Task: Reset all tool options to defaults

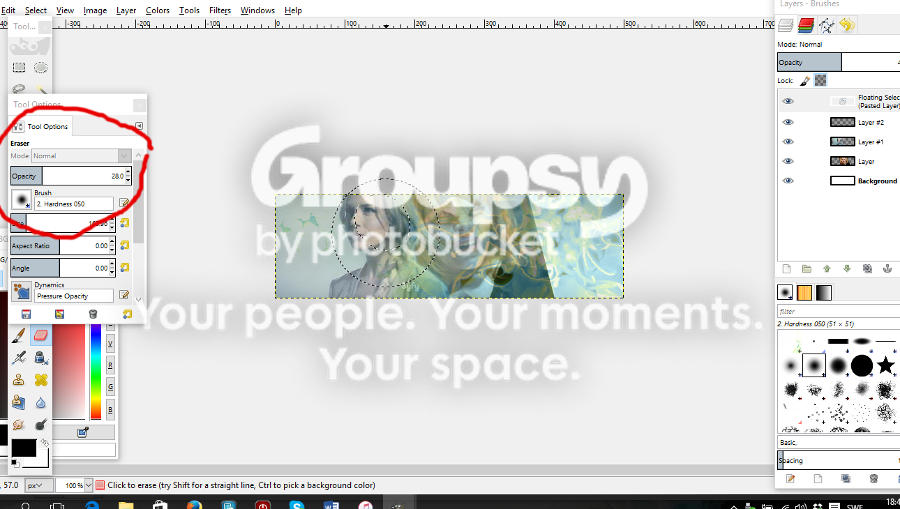Action: [x=127, y=314]
